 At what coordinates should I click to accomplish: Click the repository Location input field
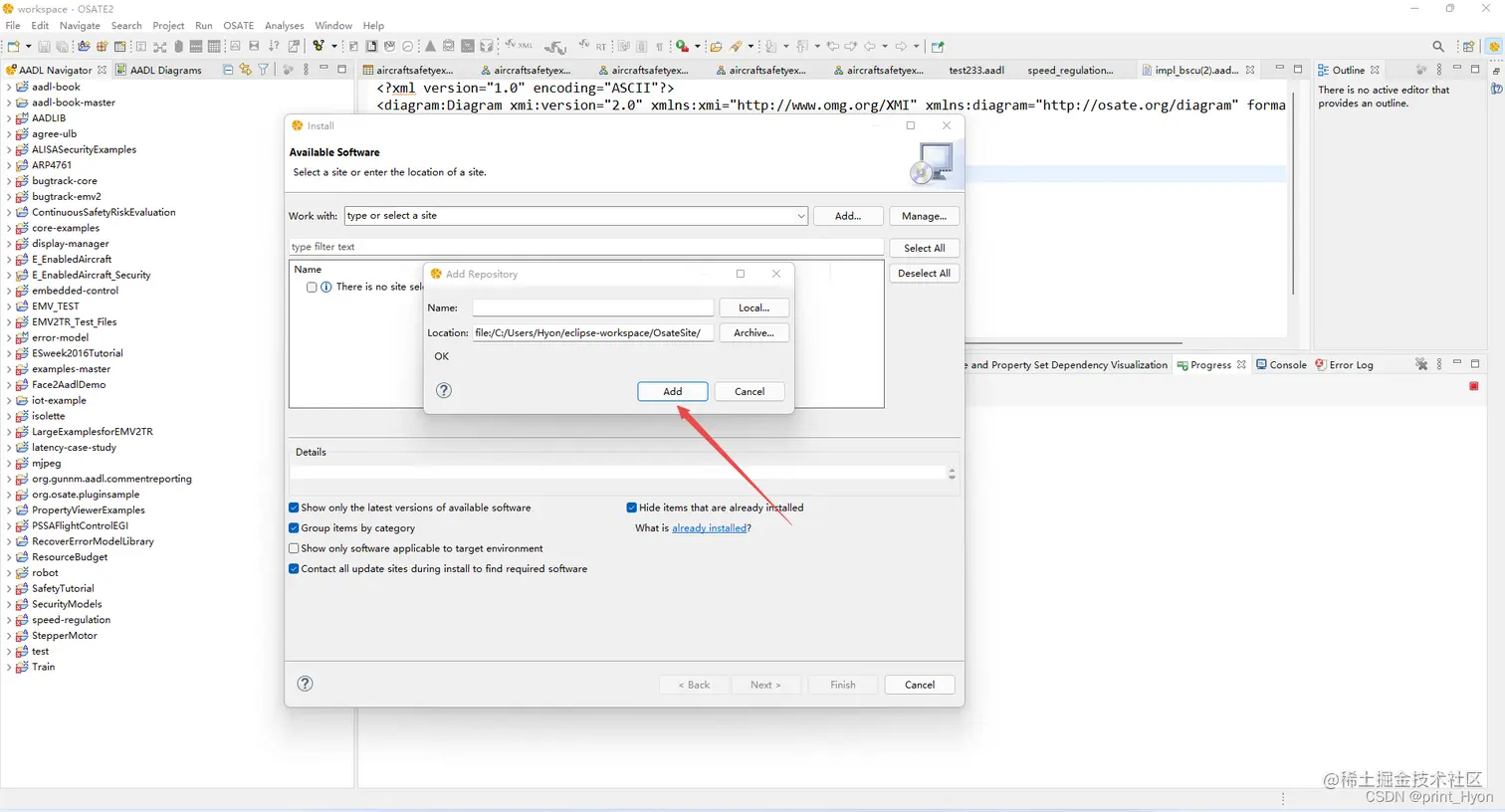pos(593,332)
